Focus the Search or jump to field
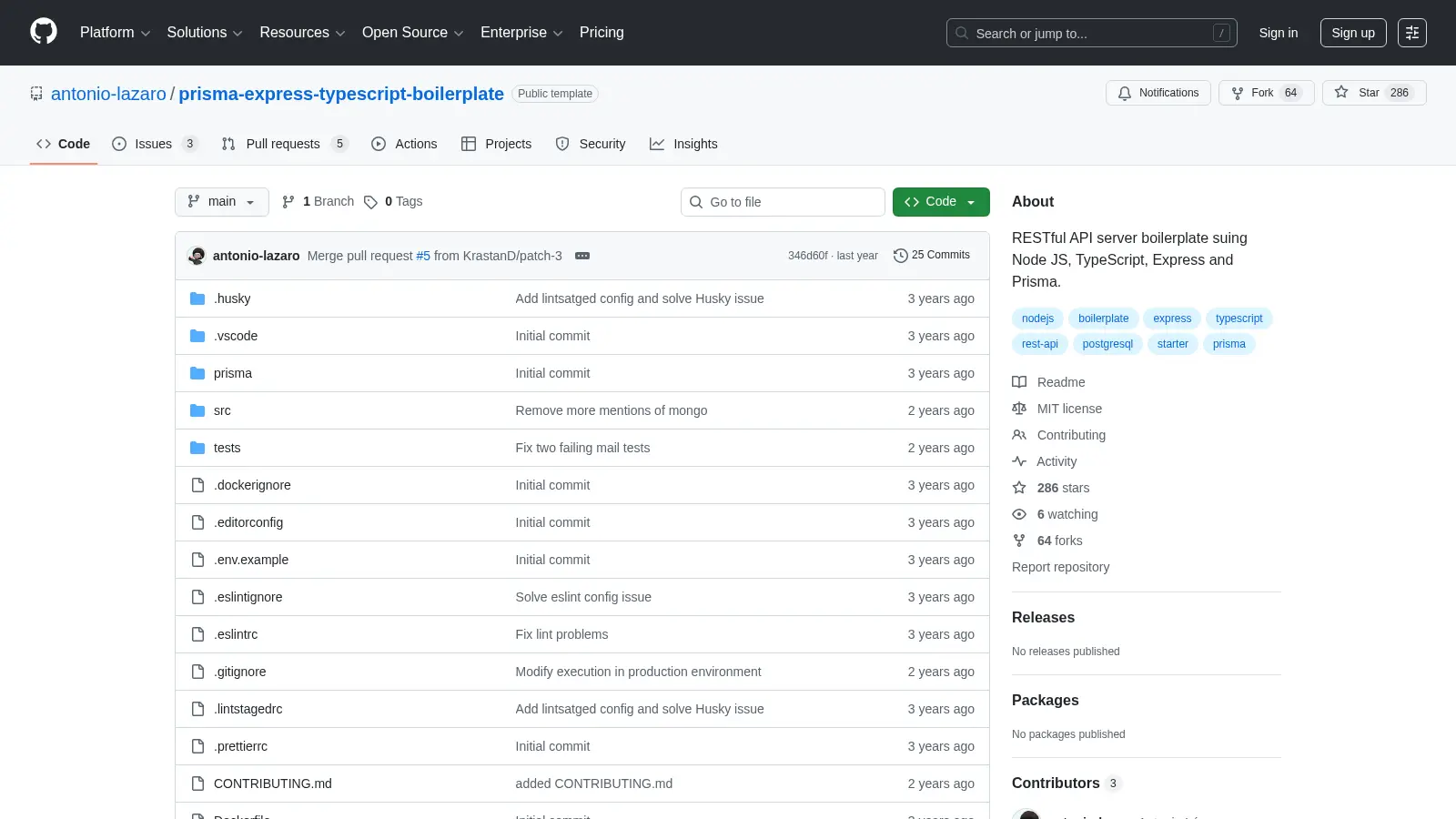Viewport: 1456px width, 819px height. pos(1091,33)
